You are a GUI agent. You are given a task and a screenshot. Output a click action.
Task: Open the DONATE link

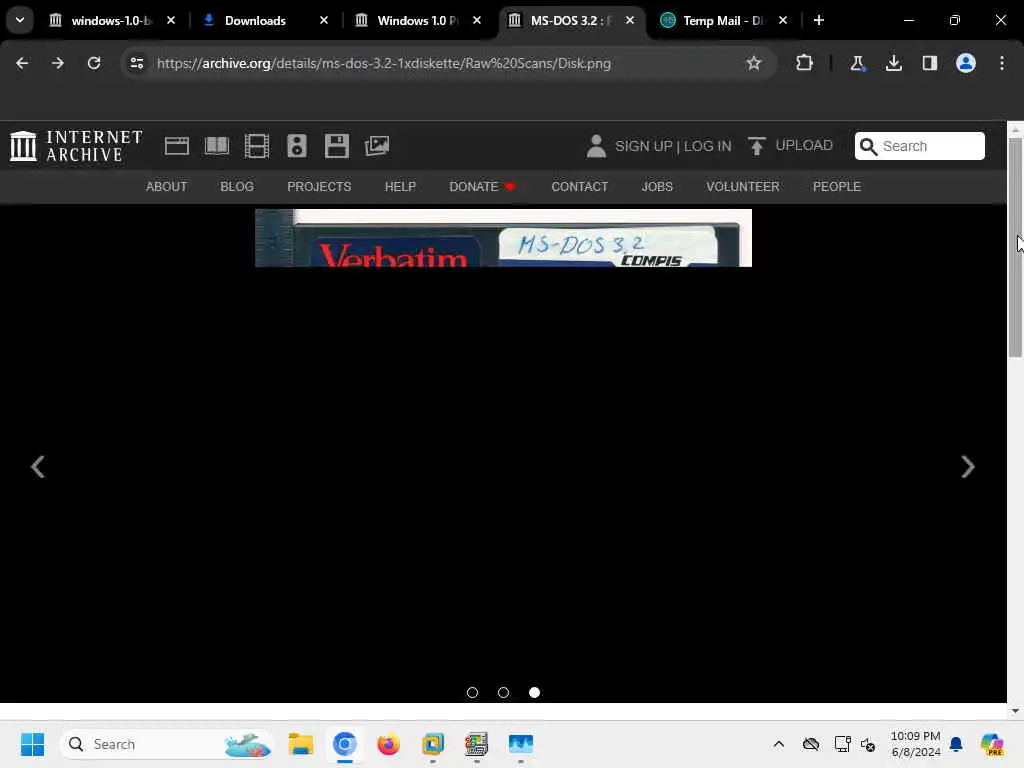482,187
